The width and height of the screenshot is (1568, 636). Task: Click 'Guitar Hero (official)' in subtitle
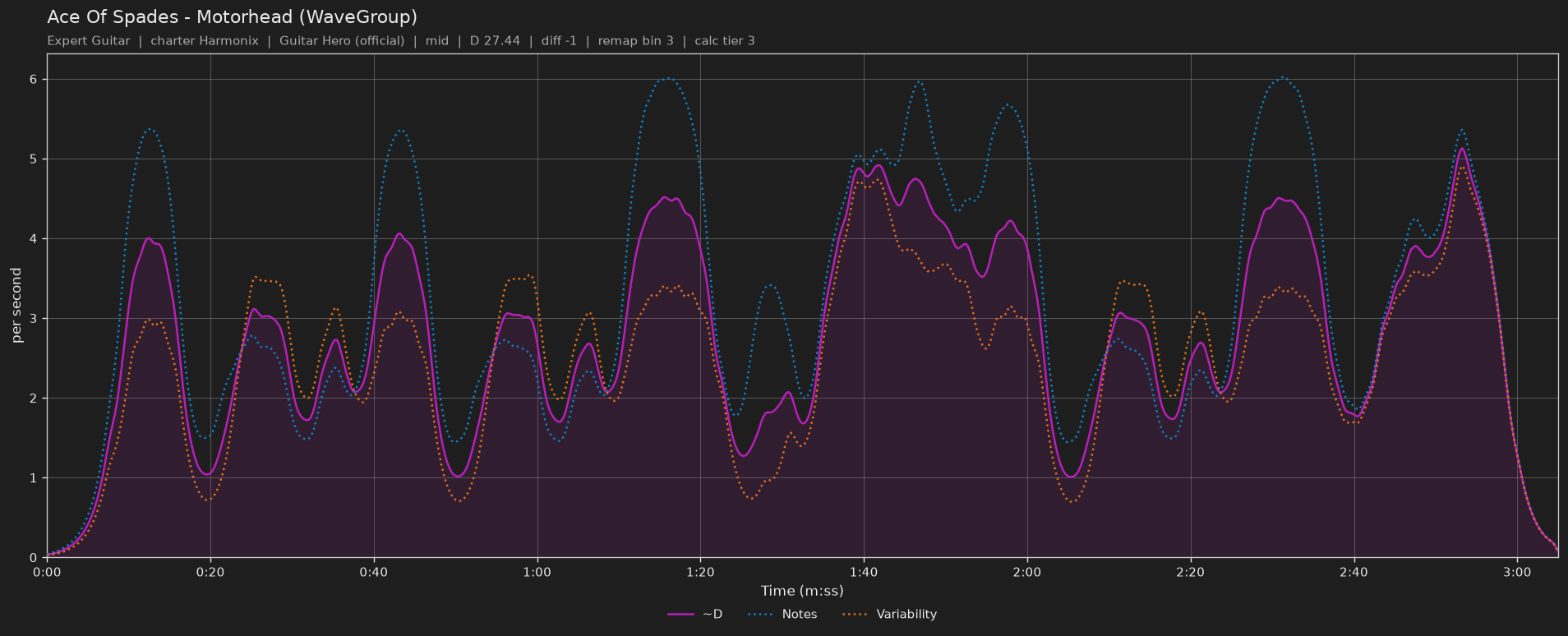pos(342,40)
